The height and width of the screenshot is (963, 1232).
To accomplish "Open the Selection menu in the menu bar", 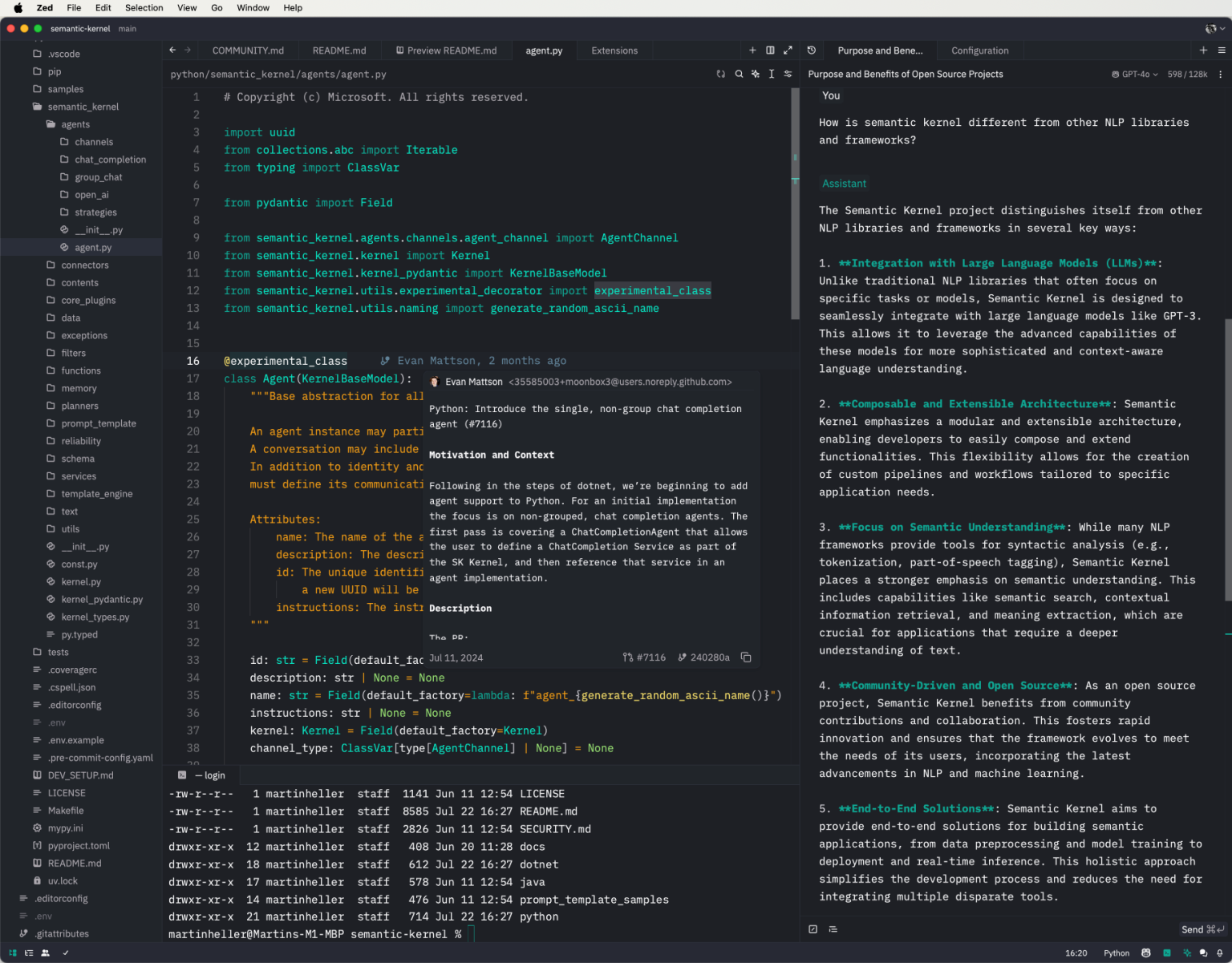I will (x=144, y=8).
